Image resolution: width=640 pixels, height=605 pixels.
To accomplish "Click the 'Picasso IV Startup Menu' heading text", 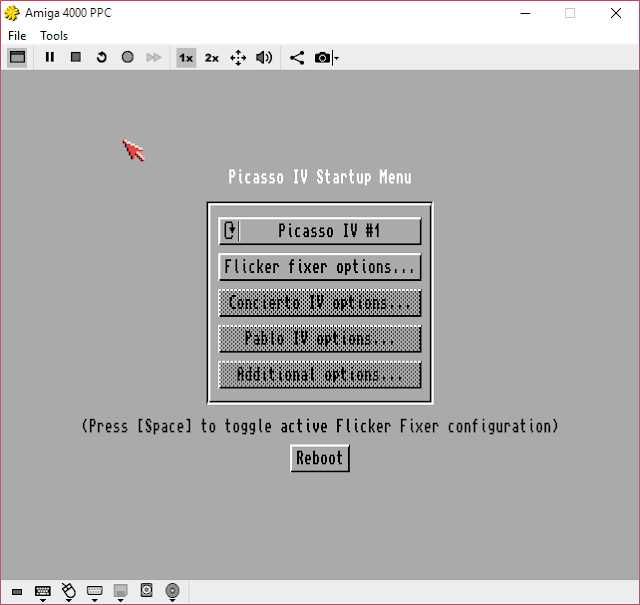I will [320, 177].
